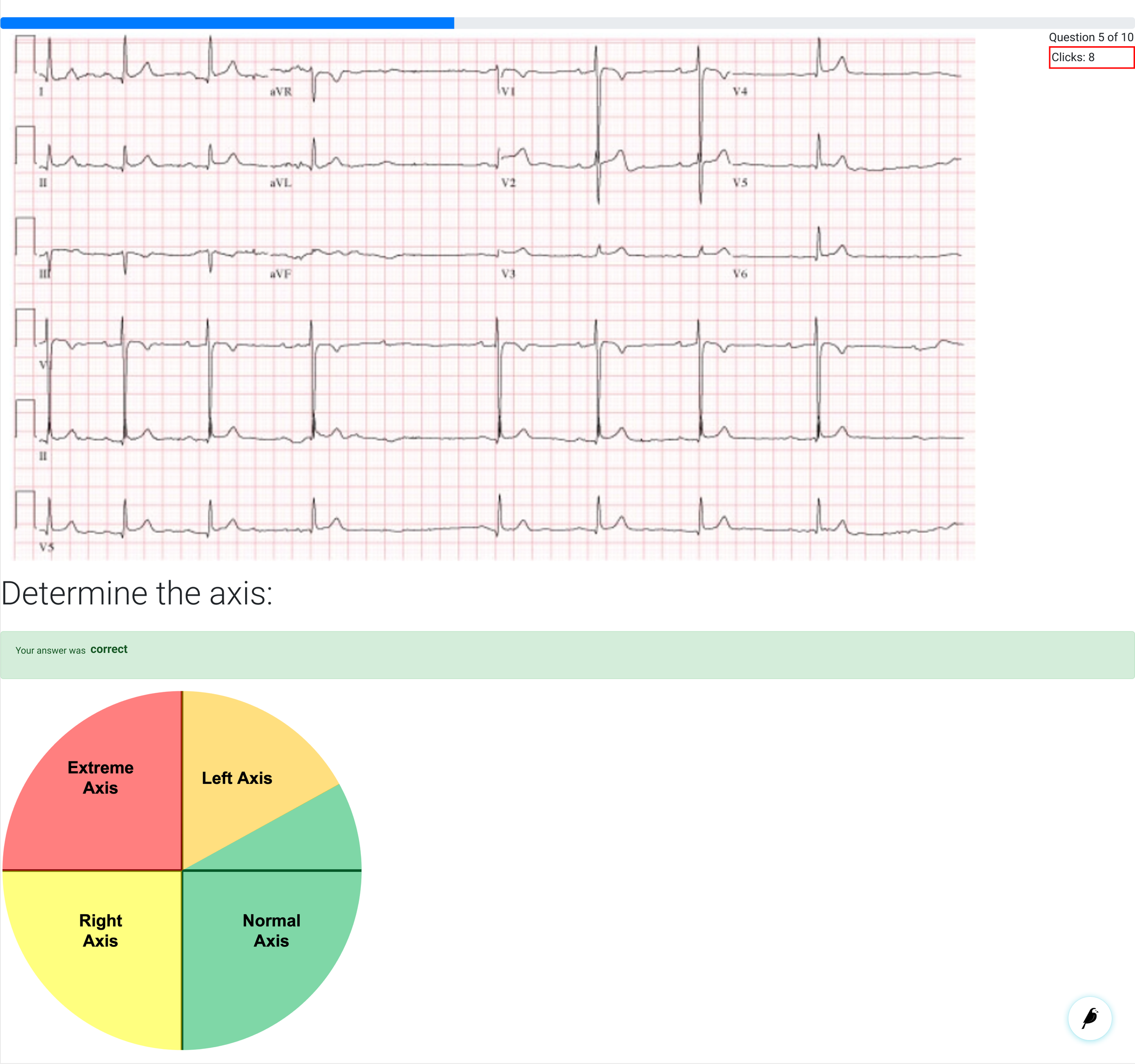1135x1064 pixels.
Task: Click the aVL lead label on ECG
Action: point(281,182)
